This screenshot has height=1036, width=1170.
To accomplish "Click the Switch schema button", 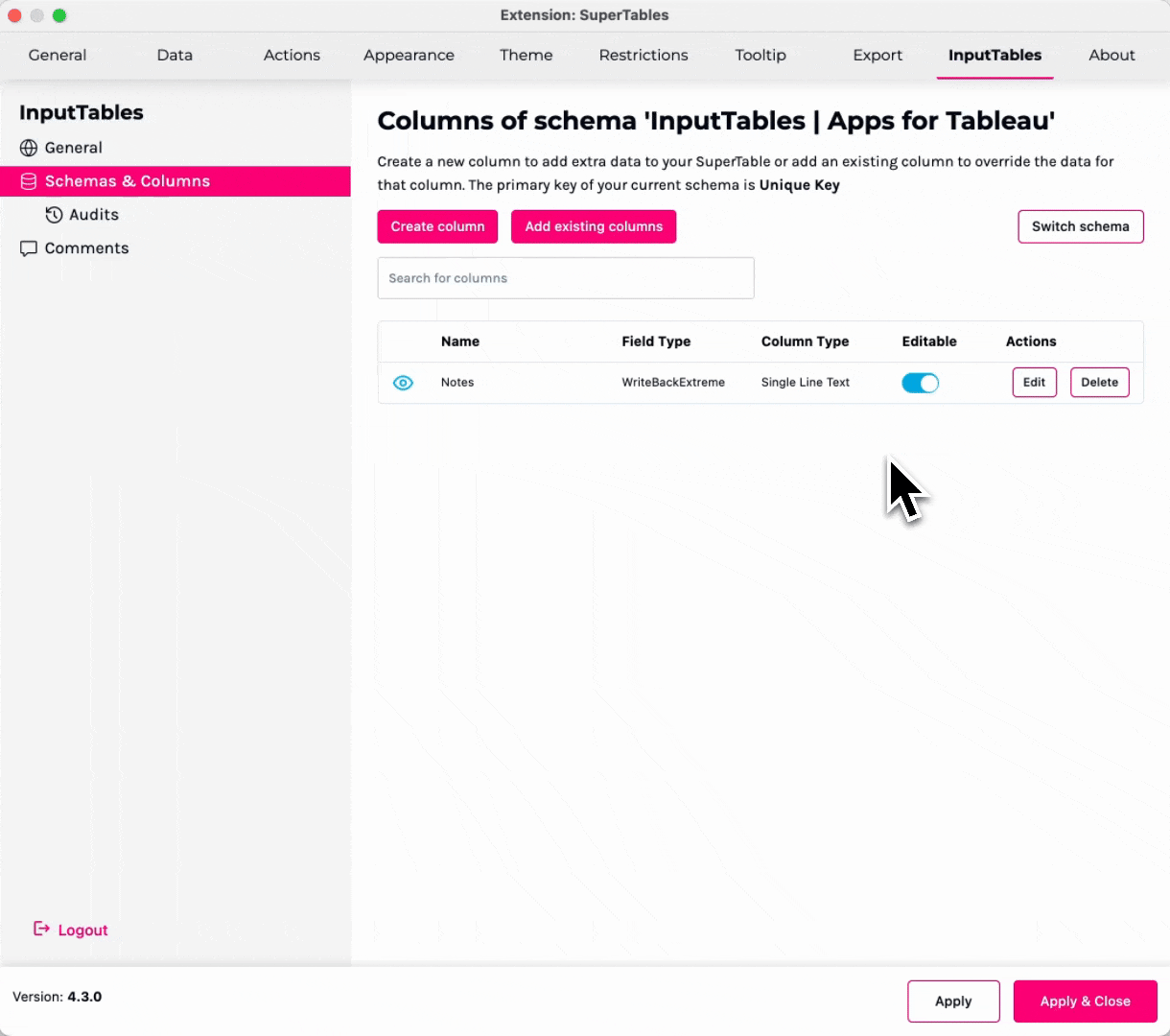I will [1080, 226].
